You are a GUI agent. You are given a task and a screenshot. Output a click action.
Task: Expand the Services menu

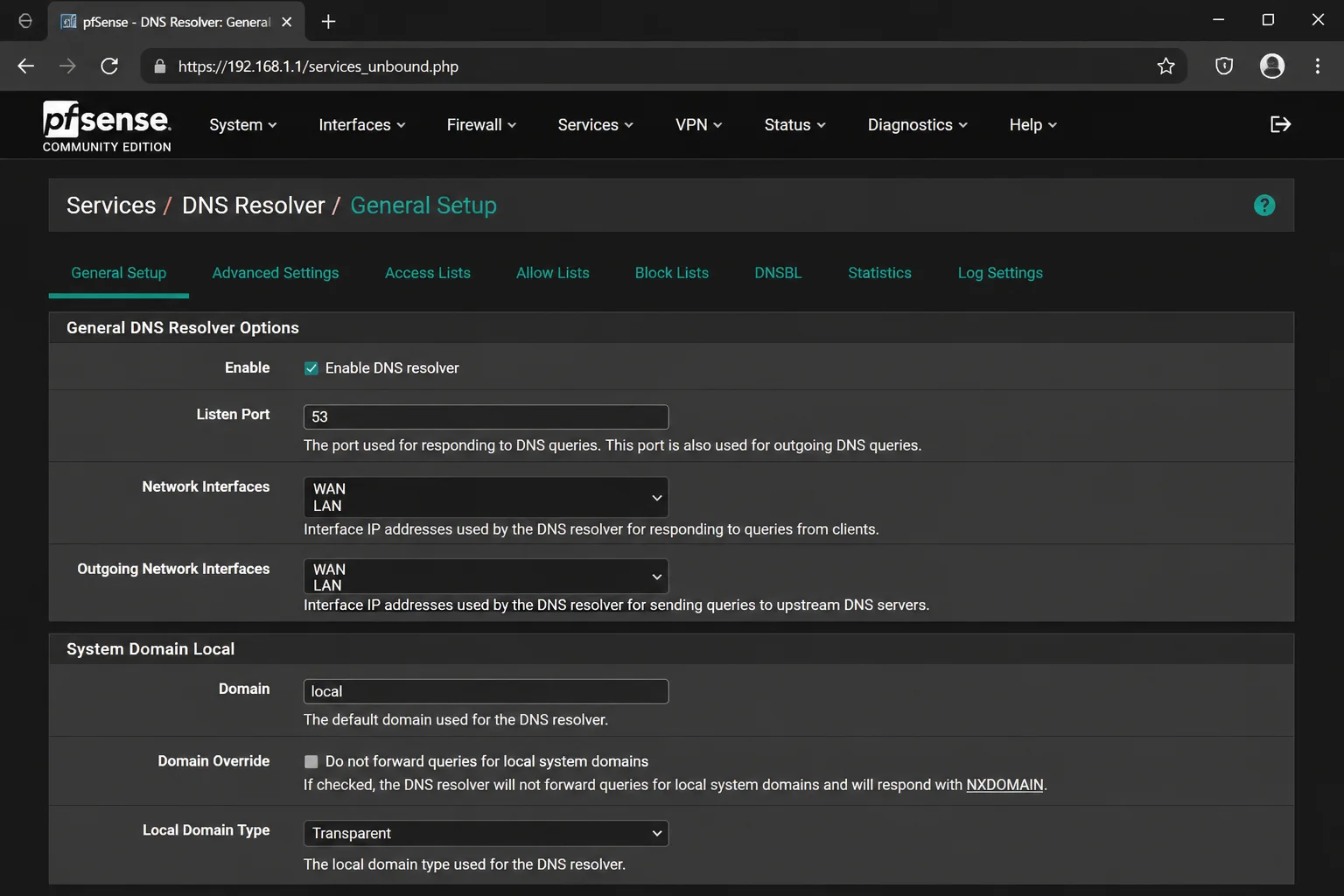(596, 125)
